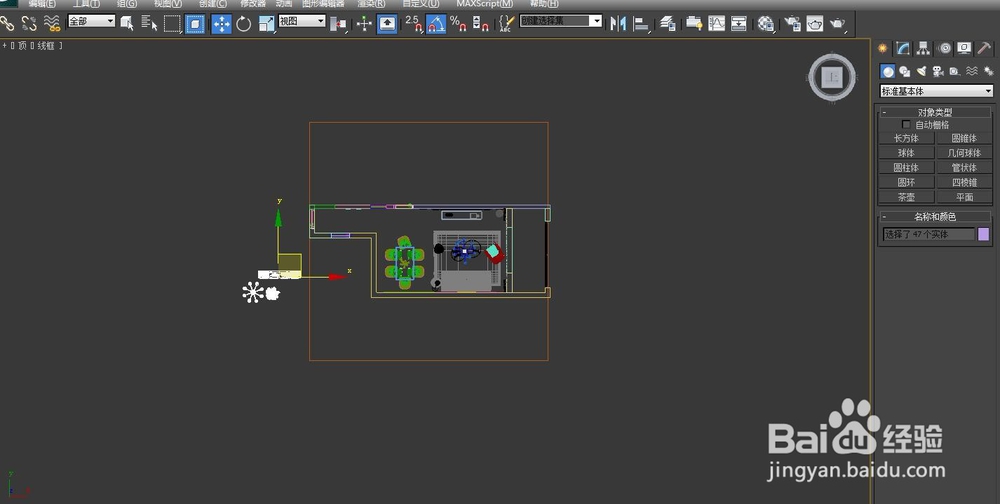Open the purple object color swatch
This screenshot has height=504, width=1000.
pos(984,234)
